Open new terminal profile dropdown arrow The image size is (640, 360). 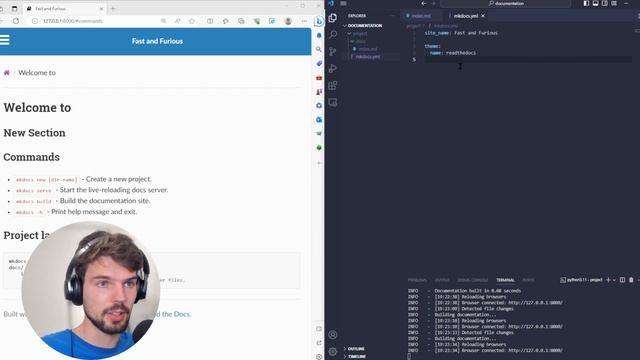[614, 280]
